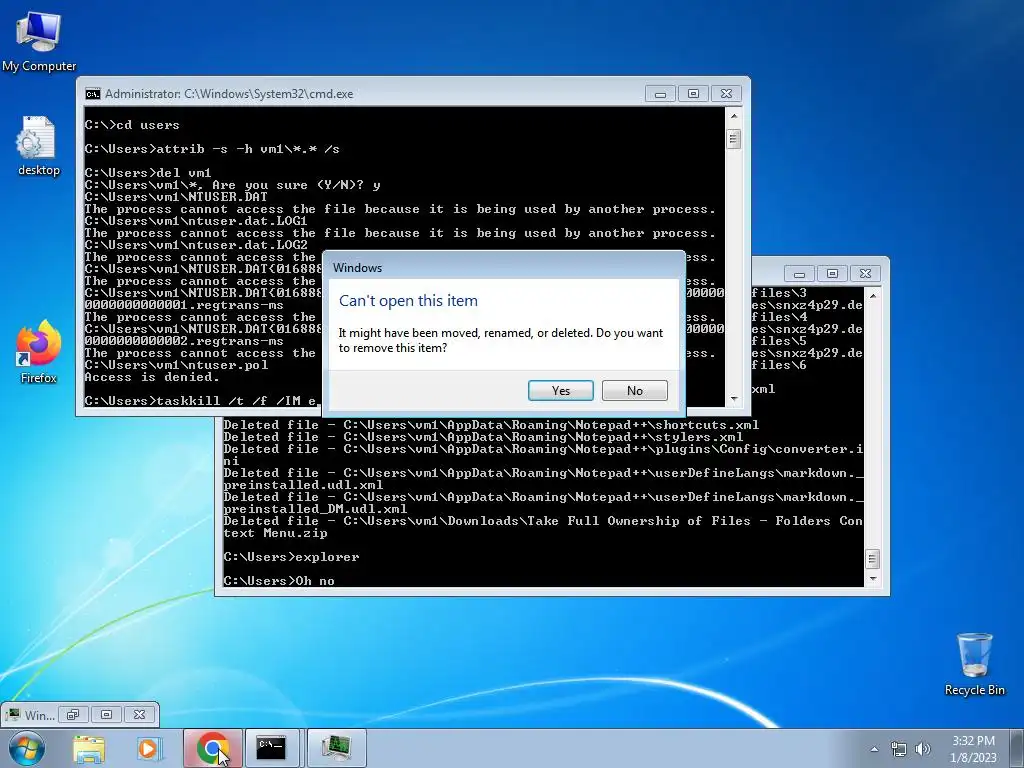Switch to Google Chrome on the taskbar
Image resolution: width=1024 pixels, height=768 pixels.
point(213,748)
